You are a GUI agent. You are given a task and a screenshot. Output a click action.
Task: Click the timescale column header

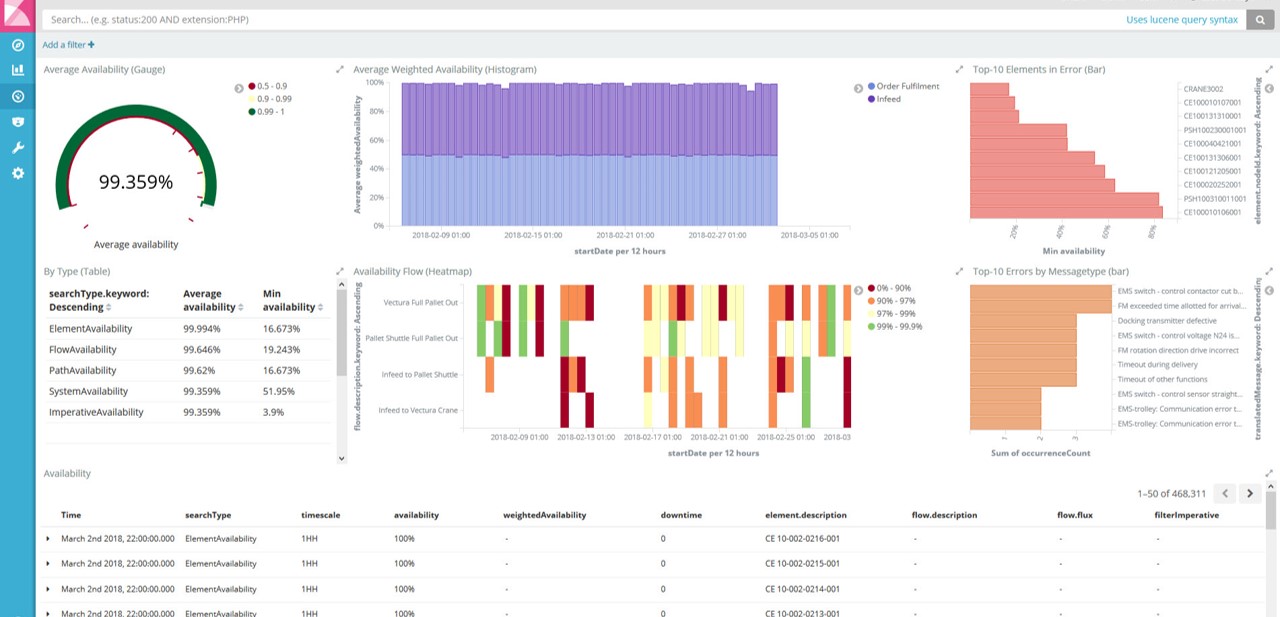(321, 515)
